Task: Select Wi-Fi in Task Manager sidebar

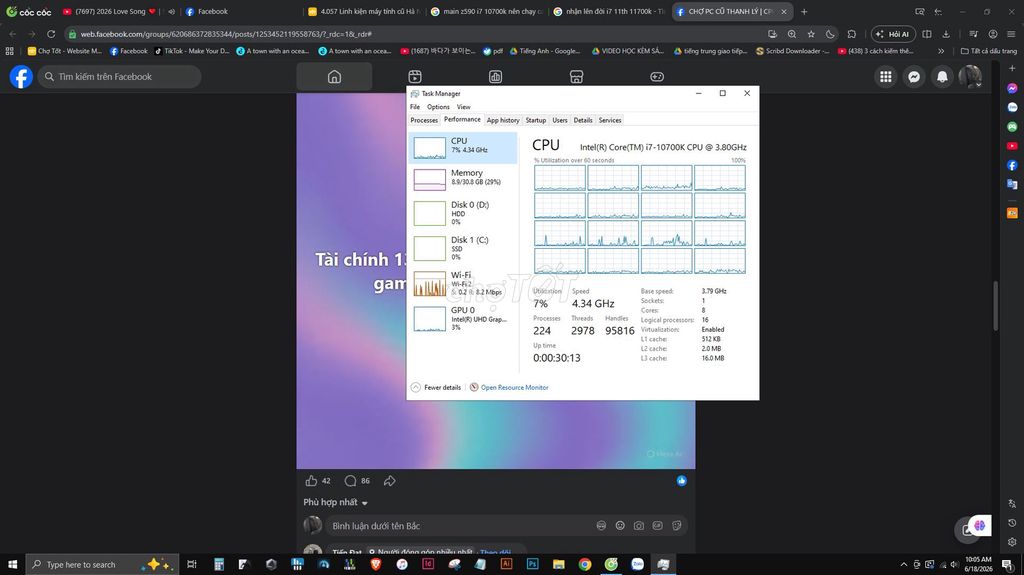Action: pos(463,284)
